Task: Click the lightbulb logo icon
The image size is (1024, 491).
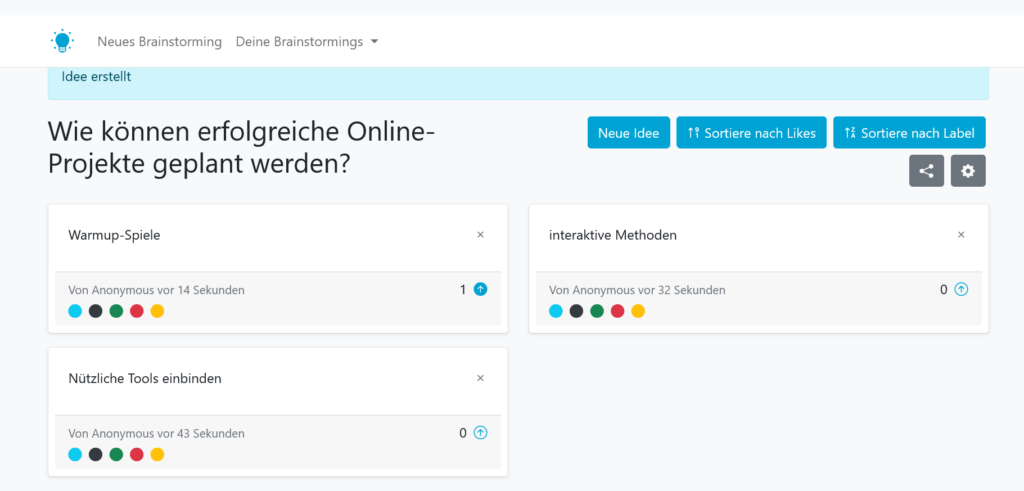Action: [x=62, y=41]
